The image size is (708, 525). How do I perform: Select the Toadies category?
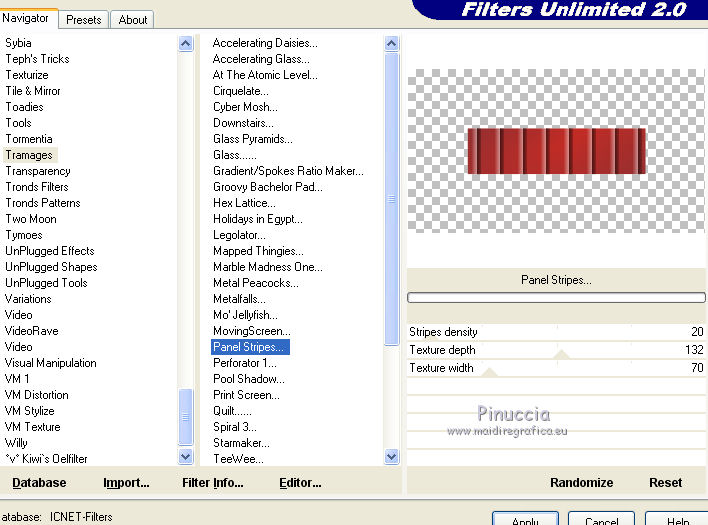pyautogui.click(x=25, y=107)
